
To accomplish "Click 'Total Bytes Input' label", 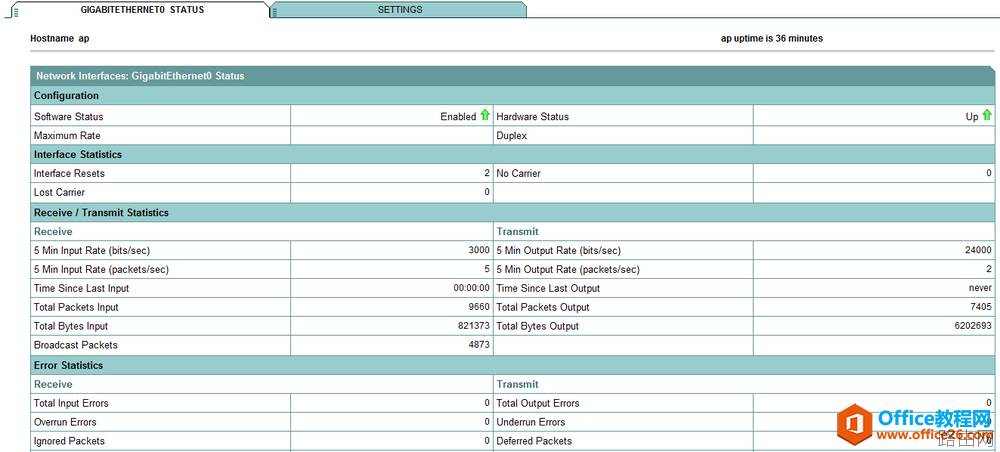I will tap(71, 326).
